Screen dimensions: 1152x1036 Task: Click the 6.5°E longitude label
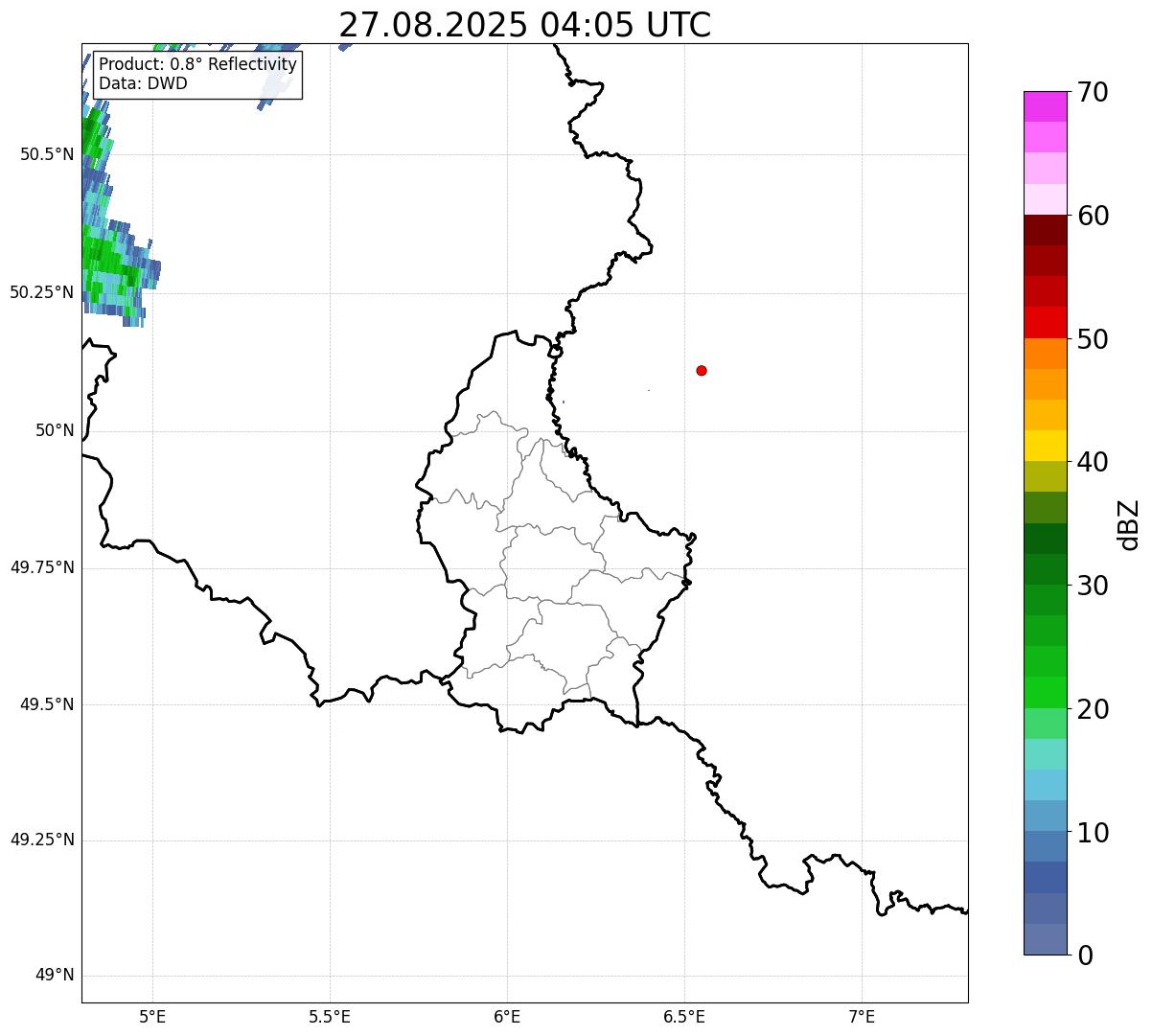[x=684, y=1017]
